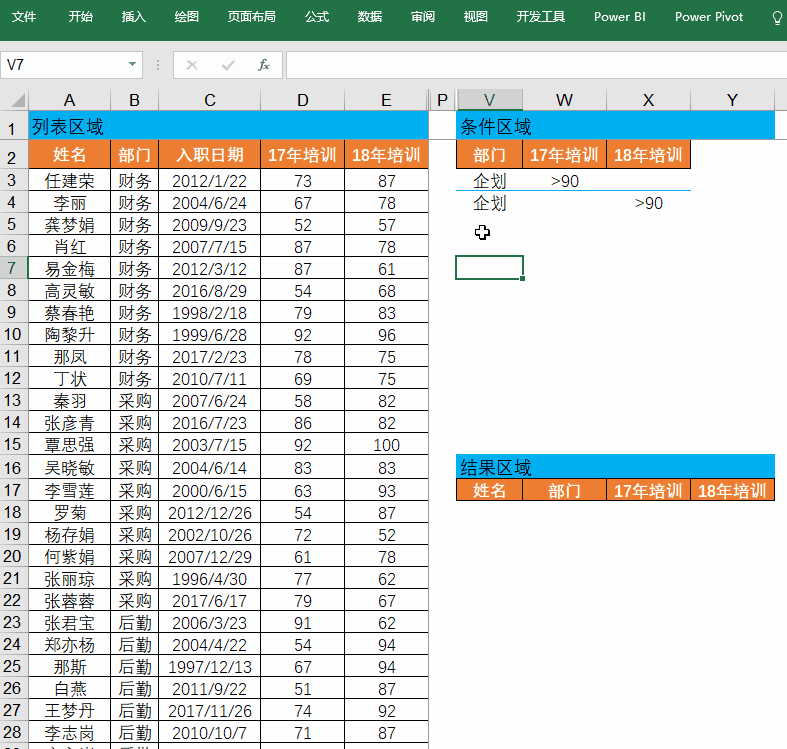Screen dimensions: 787x749
Task: Select column X header
Action: 648,100
